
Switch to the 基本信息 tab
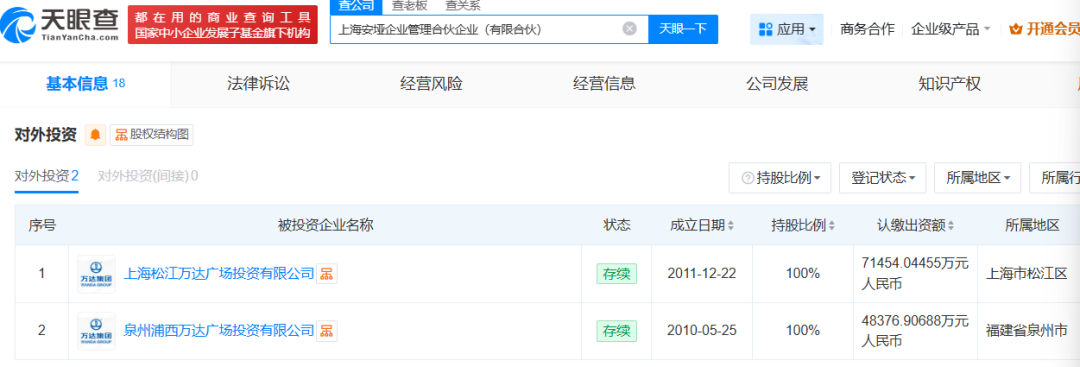point(85,84)
